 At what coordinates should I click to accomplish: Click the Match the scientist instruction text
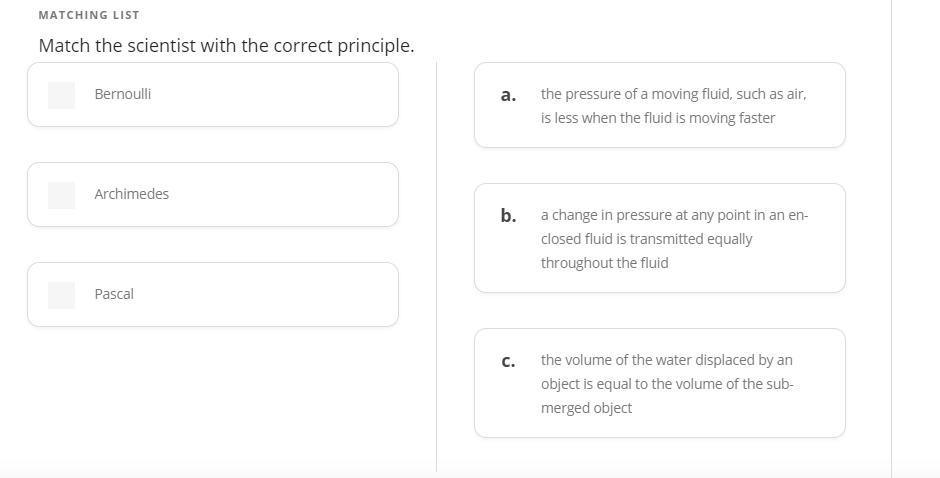point(226,46)
